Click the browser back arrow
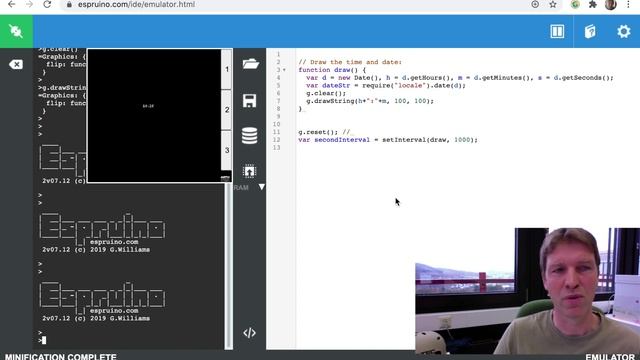Screen dimensions: 640x360 click(x=11, y=4)
